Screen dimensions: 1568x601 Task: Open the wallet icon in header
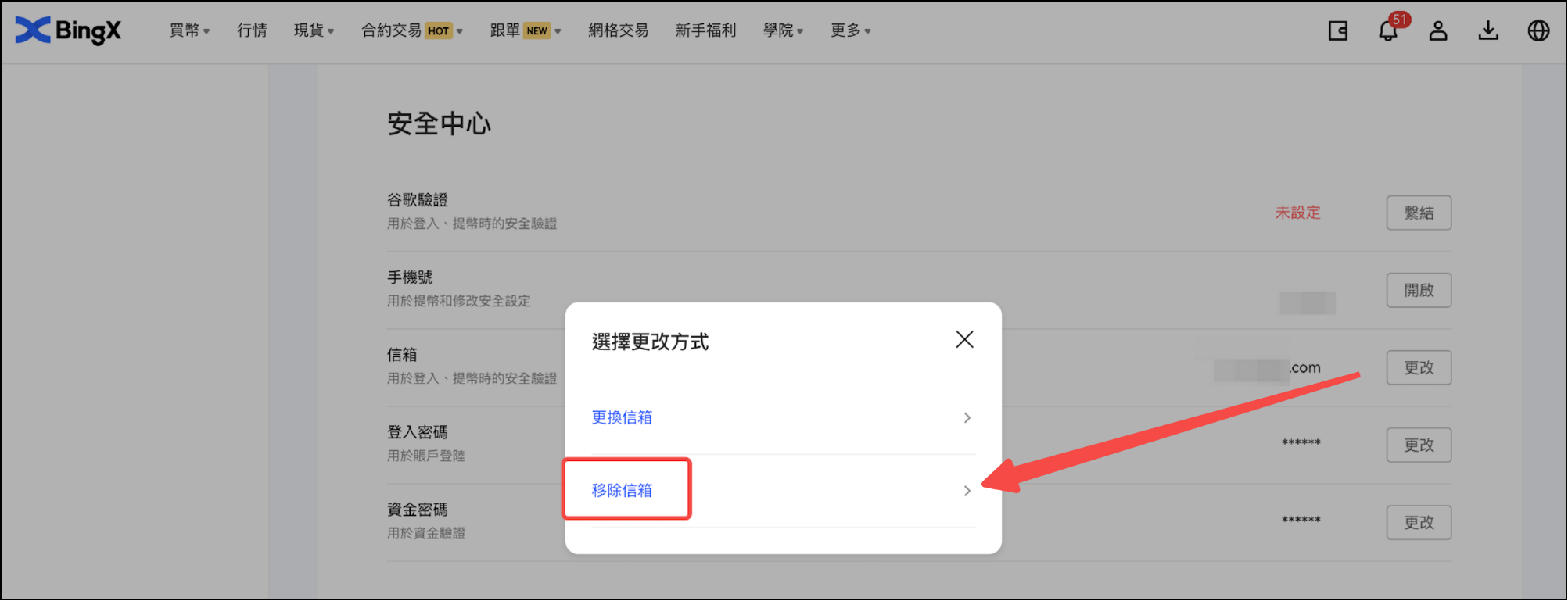(x=1337, y=31)
